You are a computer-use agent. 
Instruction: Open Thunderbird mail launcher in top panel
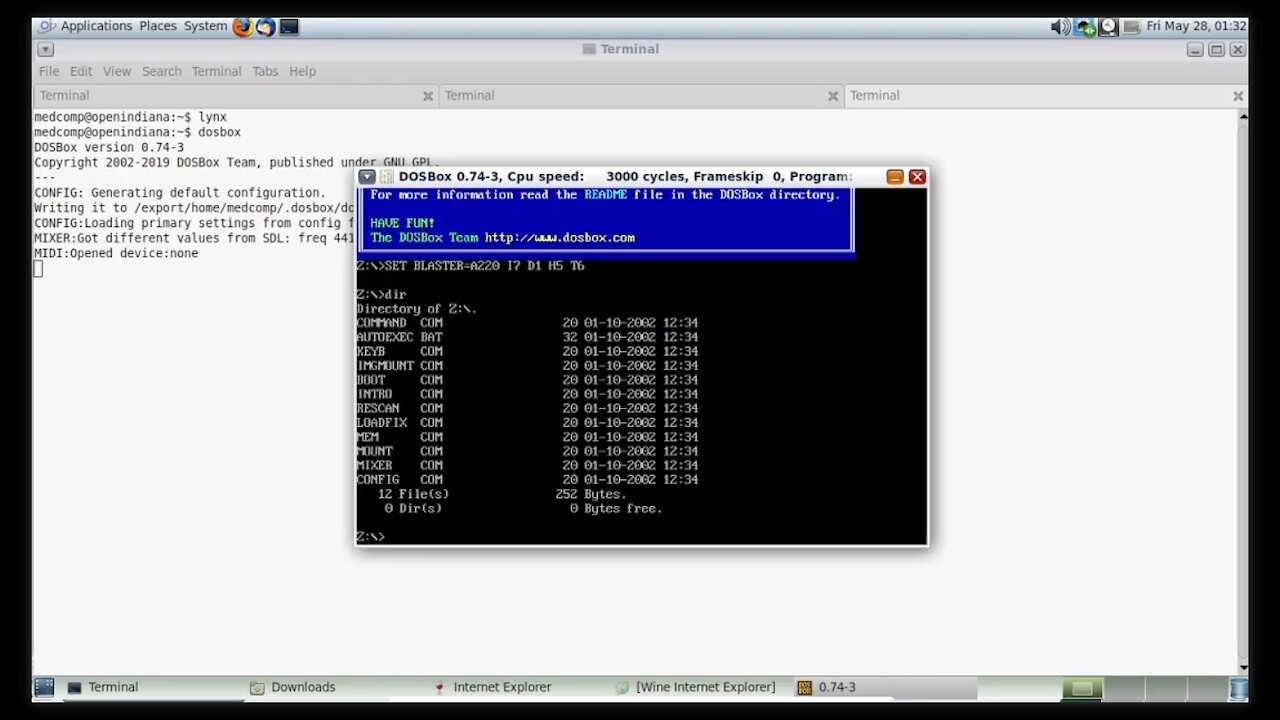point(266,26)
